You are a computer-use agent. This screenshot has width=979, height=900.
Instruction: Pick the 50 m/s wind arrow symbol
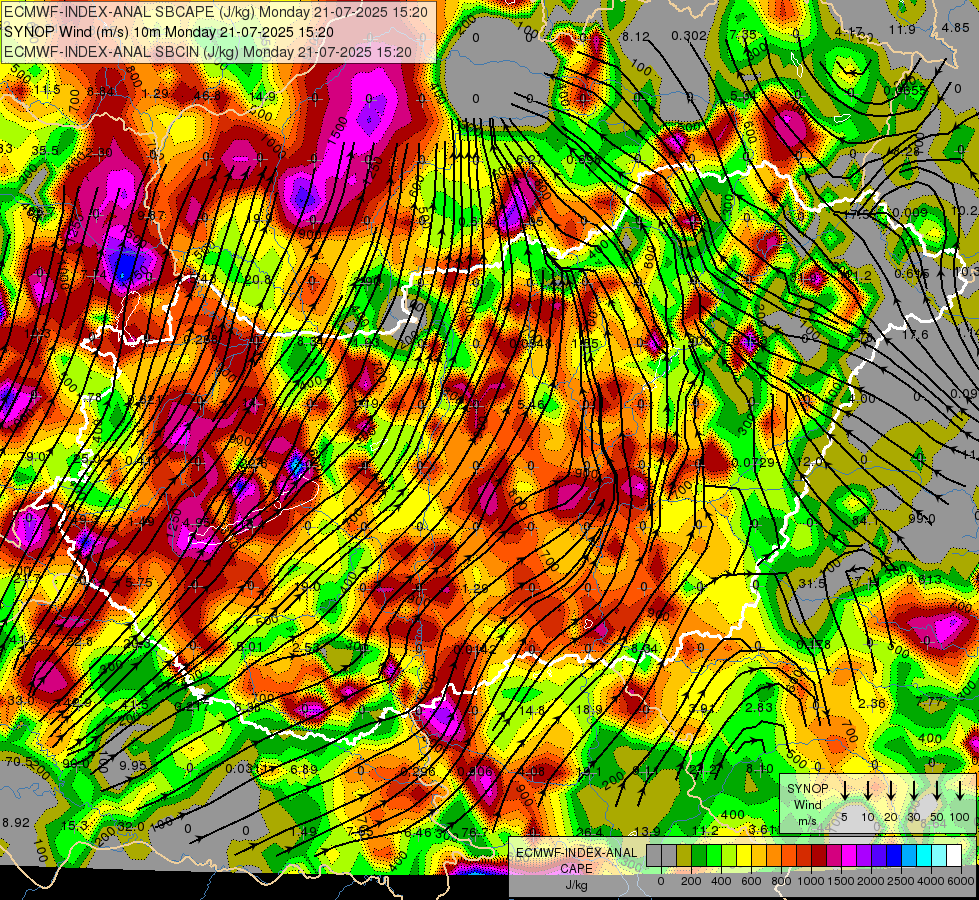937,791
